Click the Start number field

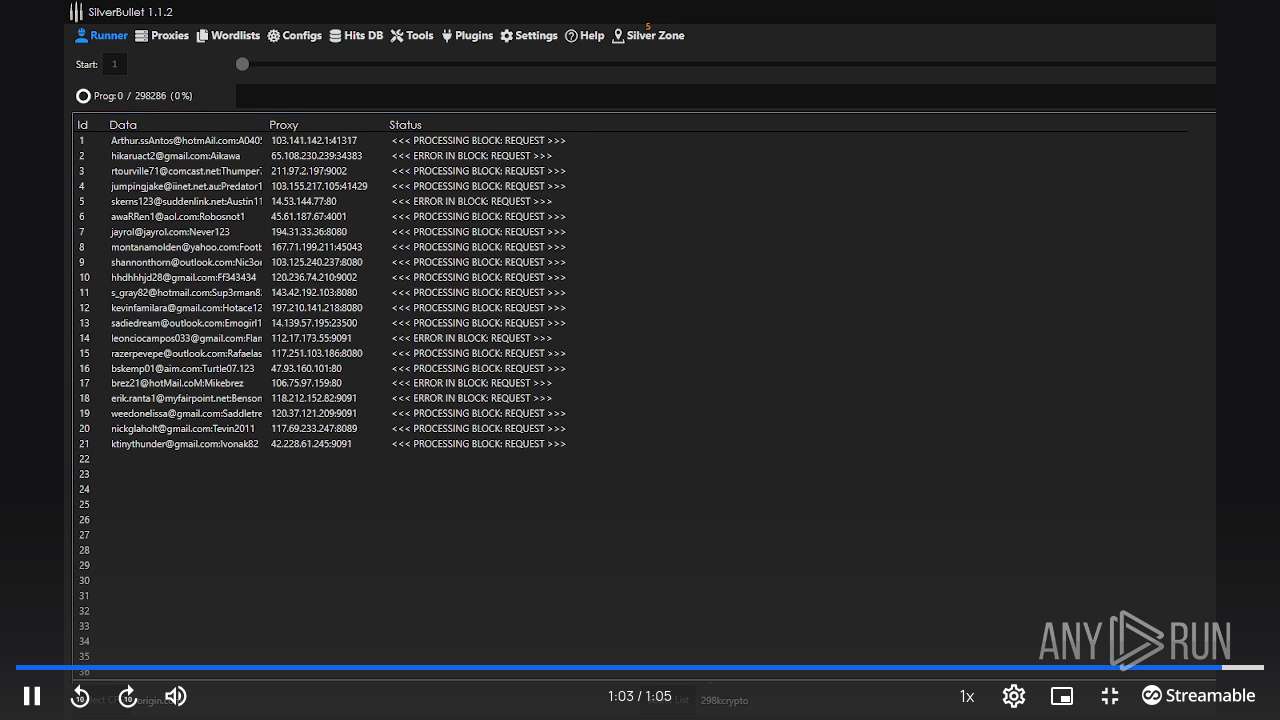tap(114, 64)
